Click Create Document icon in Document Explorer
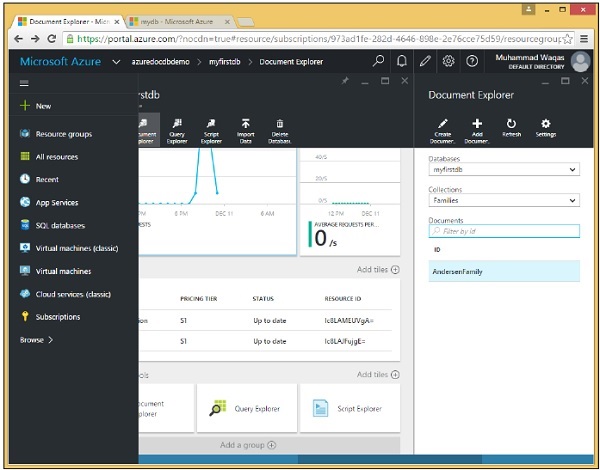This screenshot has width=600, height=470. [x=443, y=127]
